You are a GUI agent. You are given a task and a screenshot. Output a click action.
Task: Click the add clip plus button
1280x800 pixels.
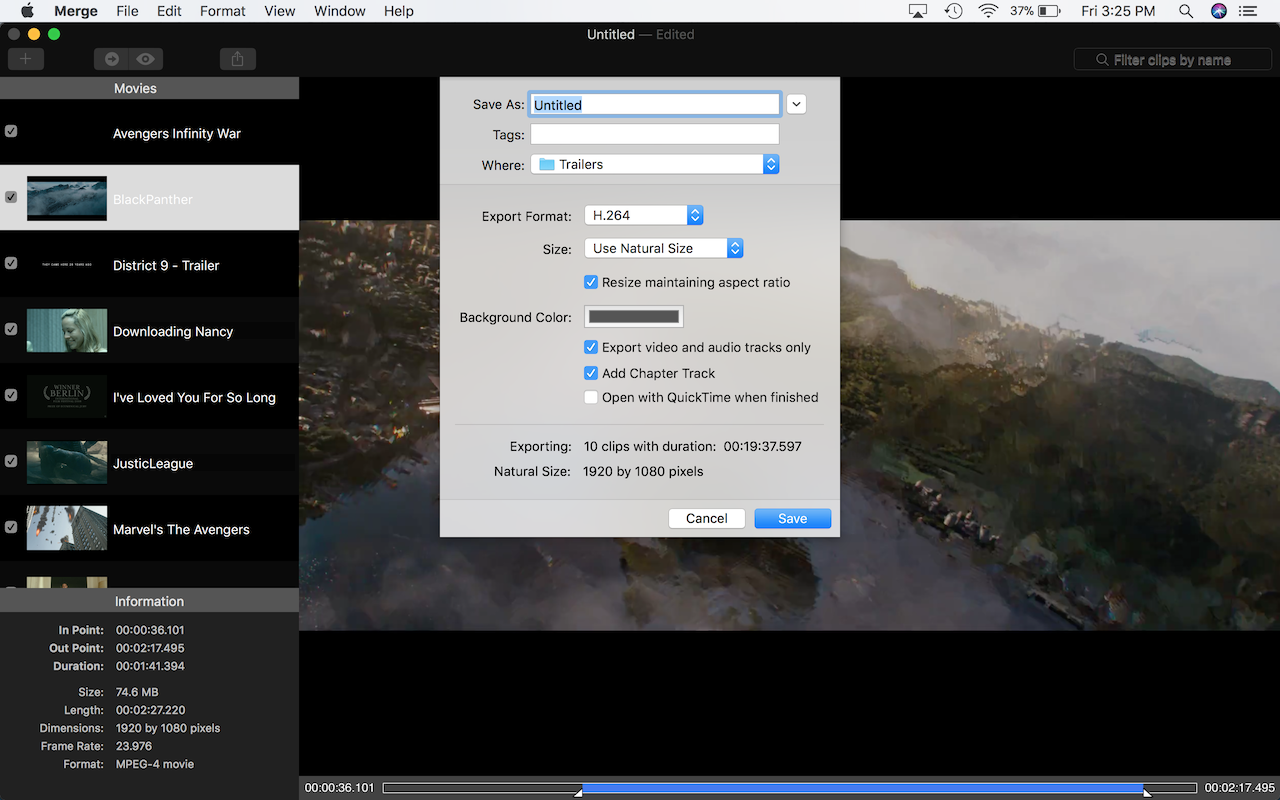click(26, 59)
